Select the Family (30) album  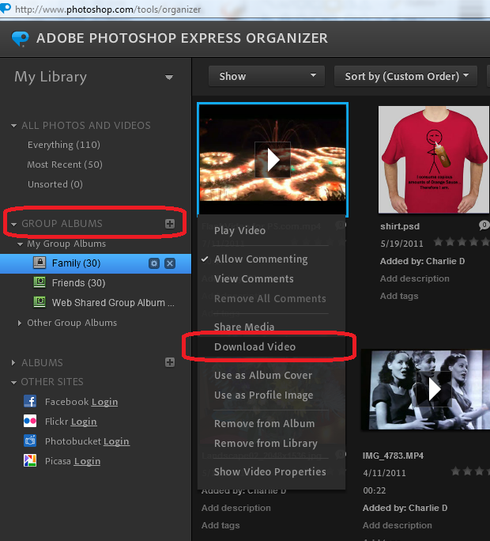(x=76, y=263)
